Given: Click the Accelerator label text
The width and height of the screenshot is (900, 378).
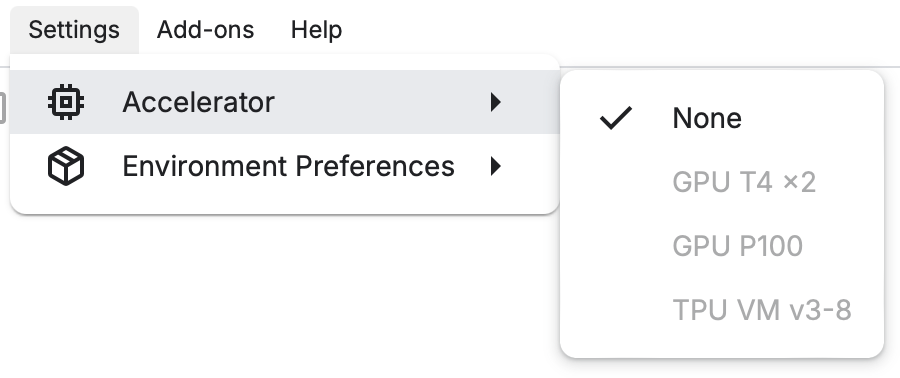Looking at the screenshot, I should tap(199, 102).
